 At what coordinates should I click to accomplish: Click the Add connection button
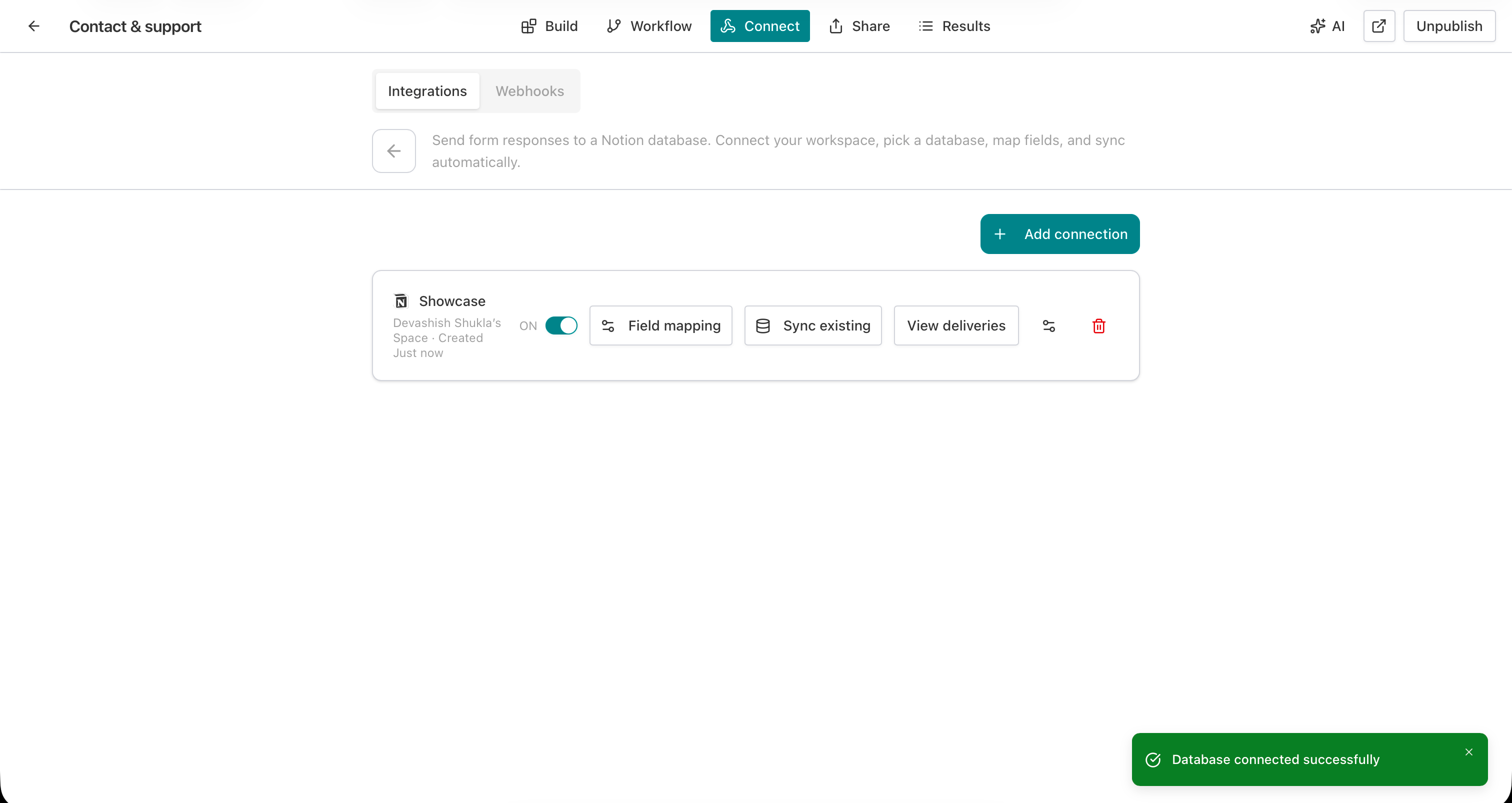coord(1059,233)
